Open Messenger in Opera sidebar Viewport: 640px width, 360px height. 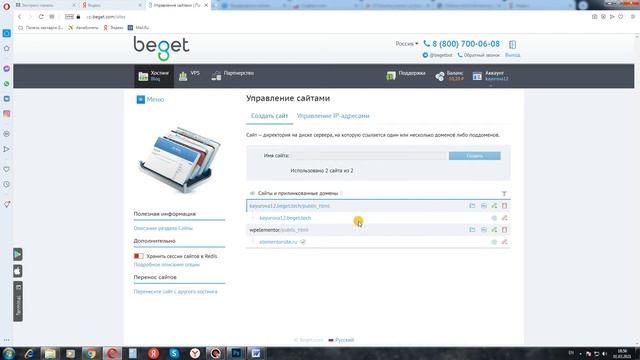coord(7,69)
